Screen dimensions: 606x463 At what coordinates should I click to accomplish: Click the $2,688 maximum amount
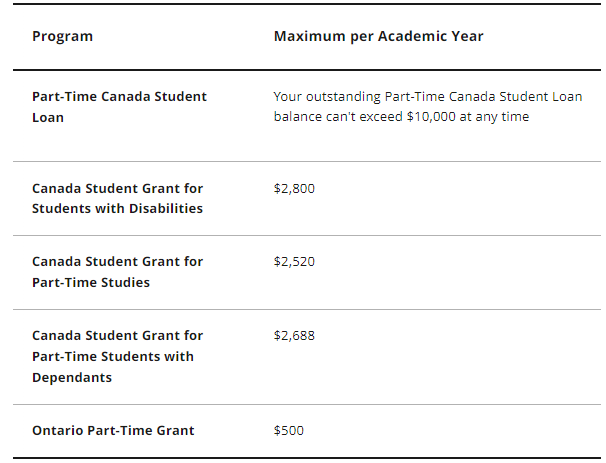pos(294,336)
